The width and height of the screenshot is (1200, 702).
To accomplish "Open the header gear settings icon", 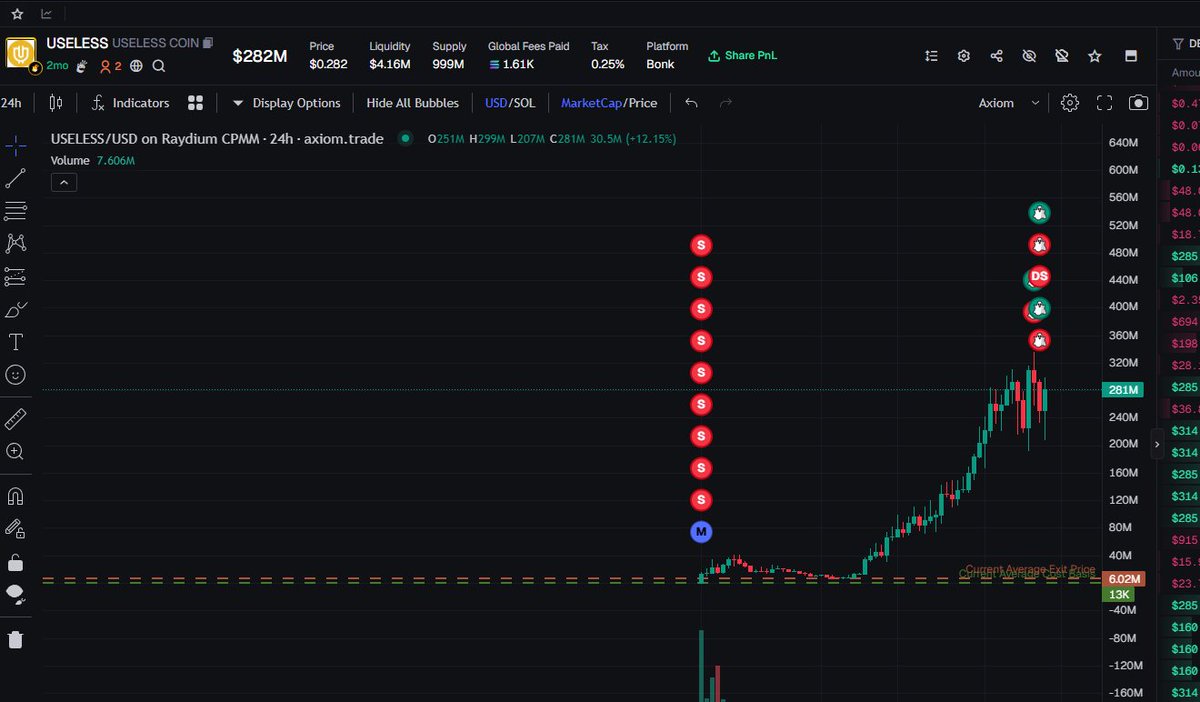I will click(964, 56).
